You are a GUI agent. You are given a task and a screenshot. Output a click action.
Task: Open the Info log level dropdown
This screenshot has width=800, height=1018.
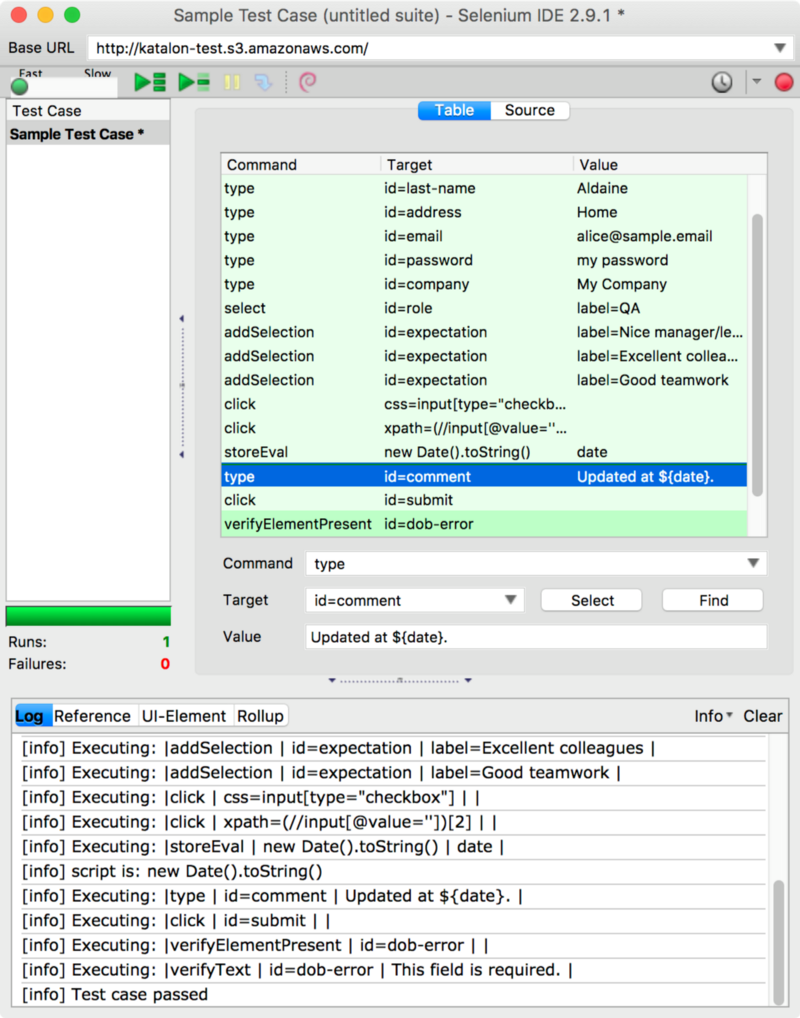click(713, 716)
